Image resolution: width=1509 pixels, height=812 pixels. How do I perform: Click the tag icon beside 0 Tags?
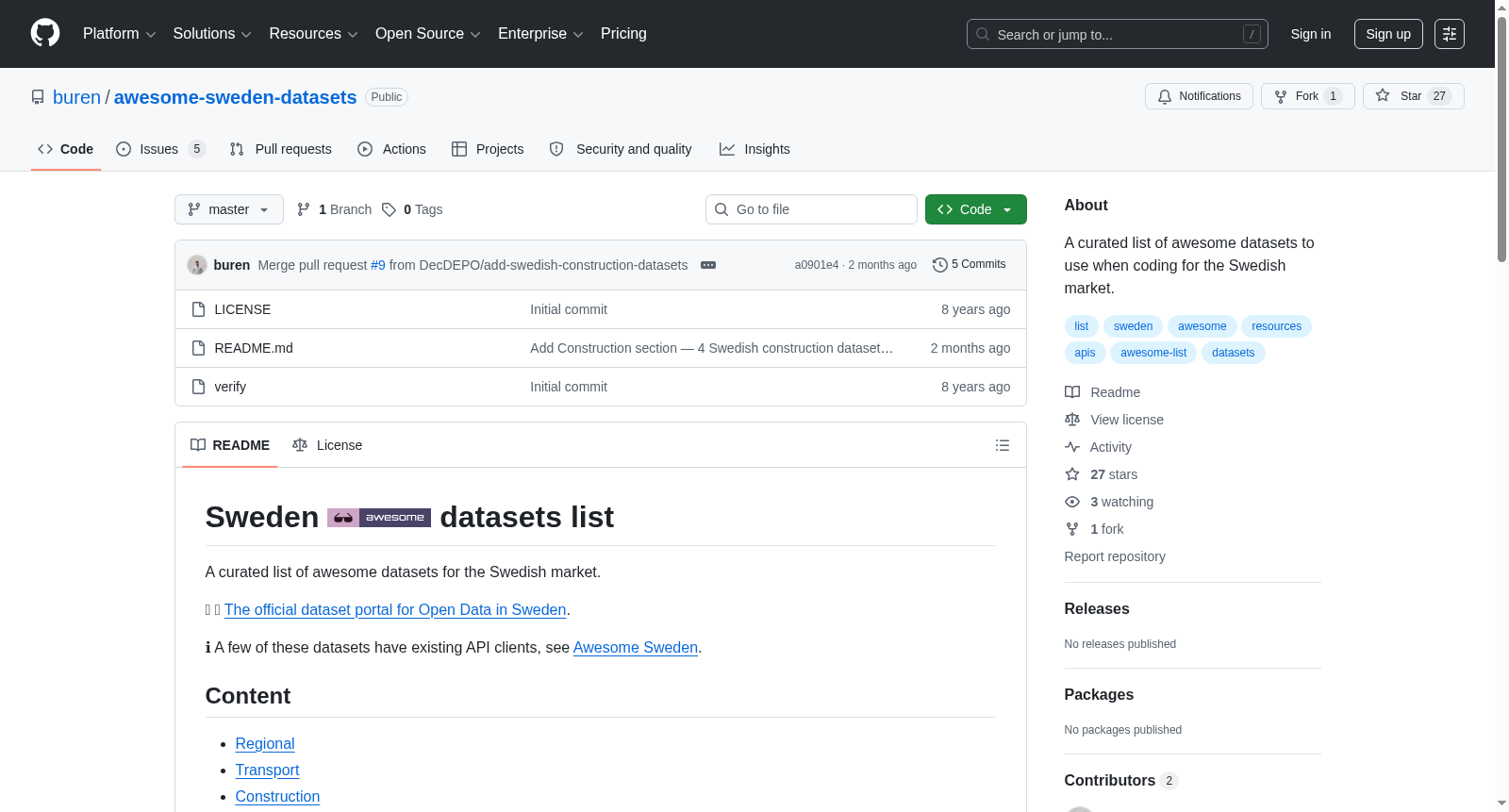coord(389,209)
